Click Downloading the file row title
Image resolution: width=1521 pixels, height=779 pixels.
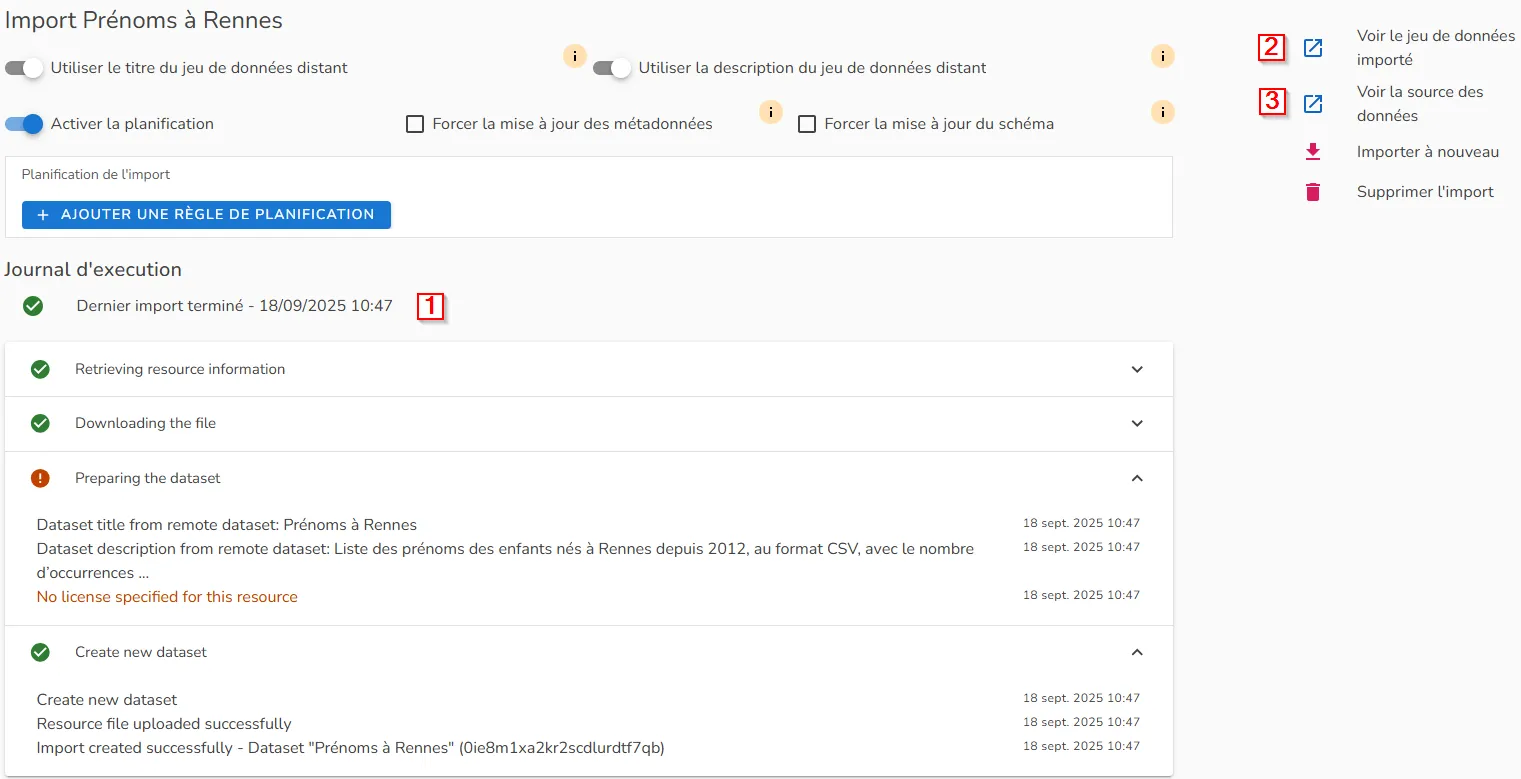coord(145,423)
